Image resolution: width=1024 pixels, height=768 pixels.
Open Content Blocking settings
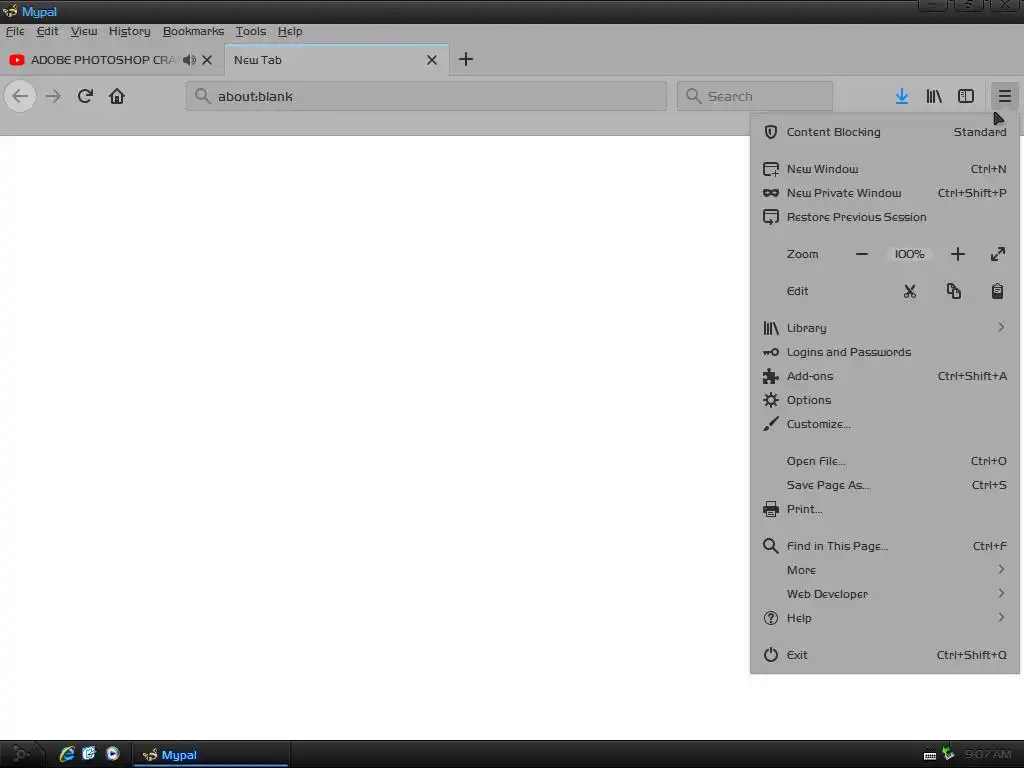[x=885, y=132]
